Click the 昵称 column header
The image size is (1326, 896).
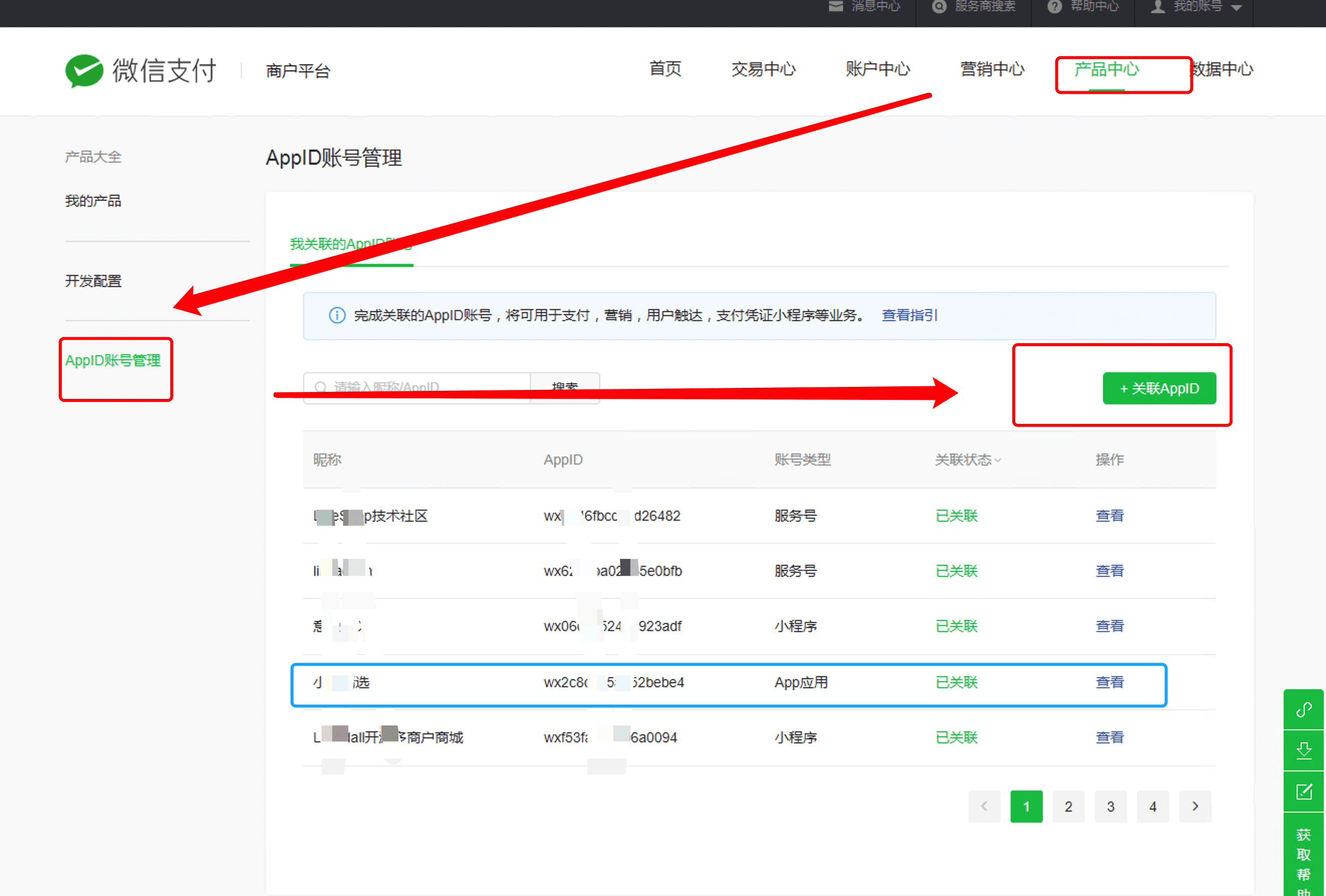point(327,460)
